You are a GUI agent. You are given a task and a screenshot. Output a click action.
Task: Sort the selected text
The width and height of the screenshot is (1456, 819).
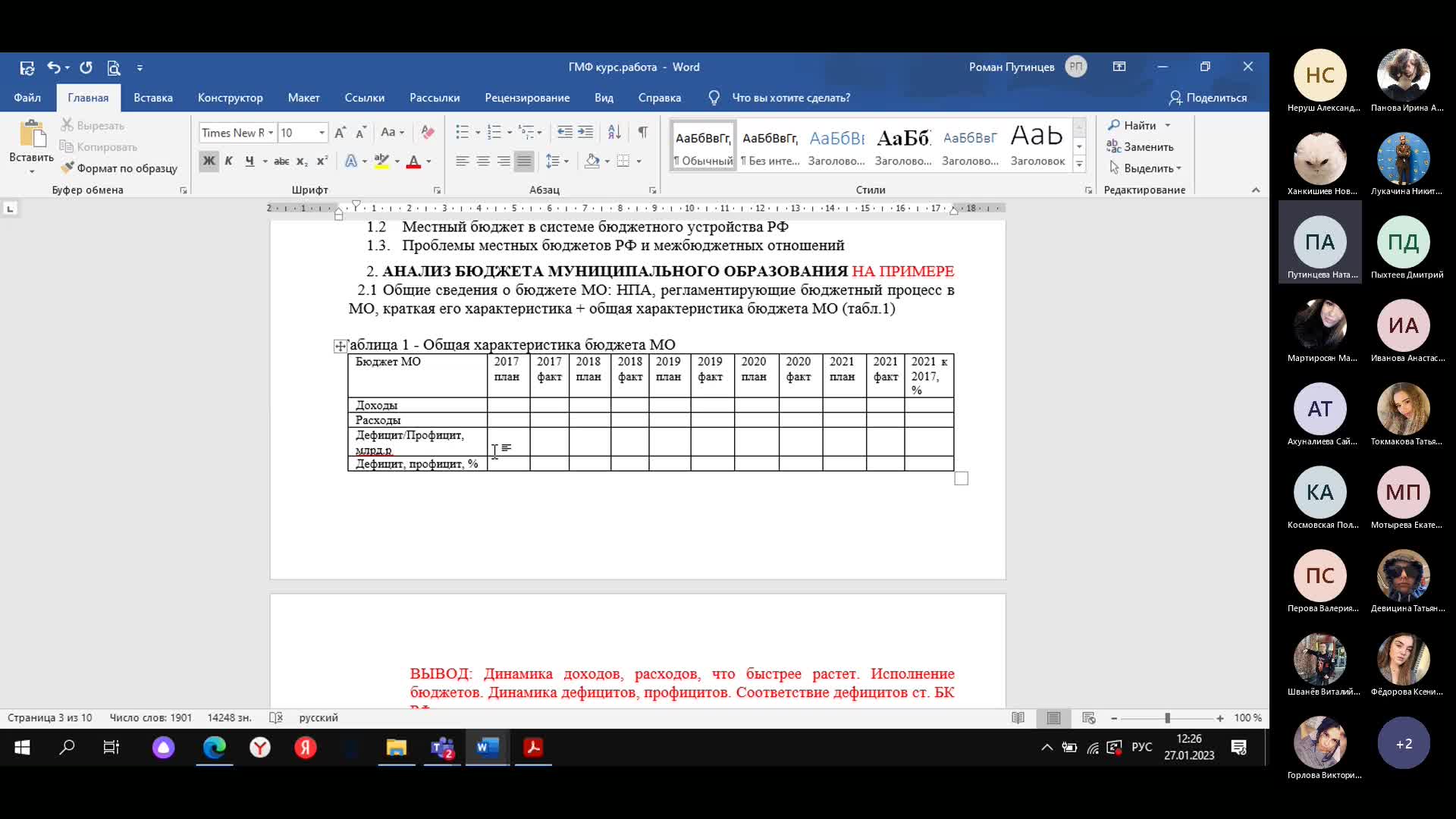(x=614, y=133)
